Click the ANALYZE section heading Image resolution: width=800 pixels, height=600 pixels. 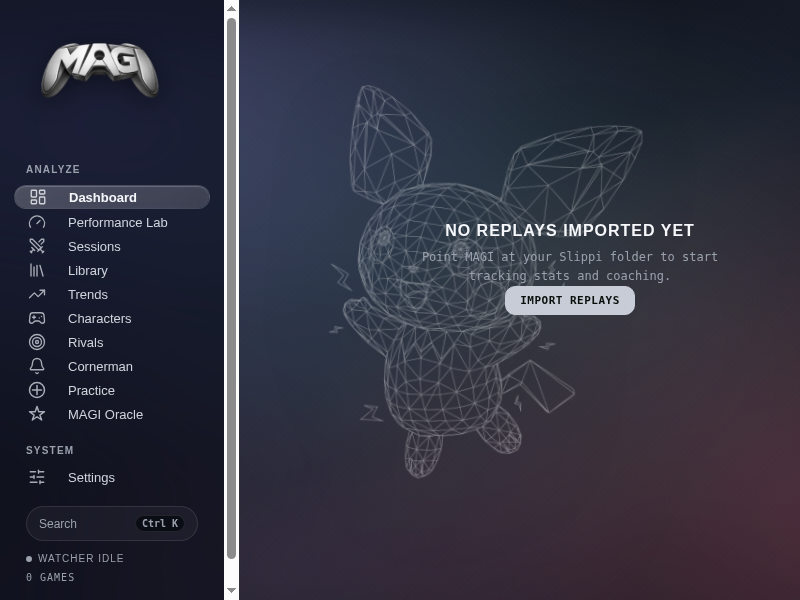53,169
